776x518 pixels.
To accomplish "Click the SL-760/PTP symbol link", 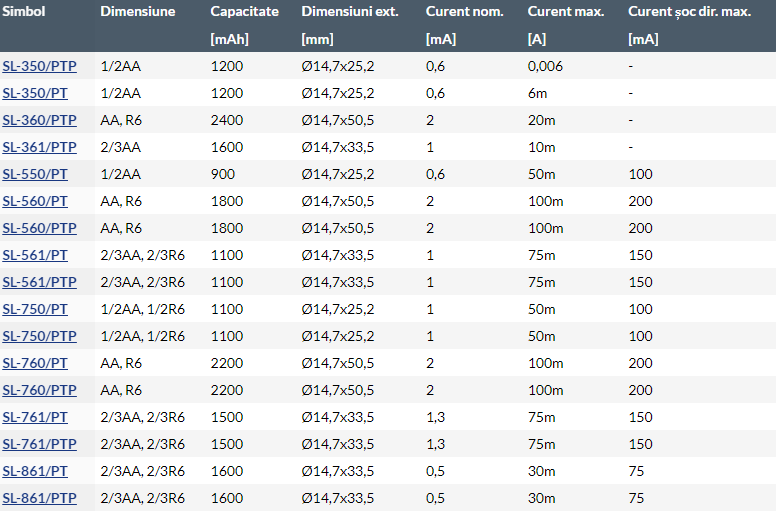I will click(40, 390).
